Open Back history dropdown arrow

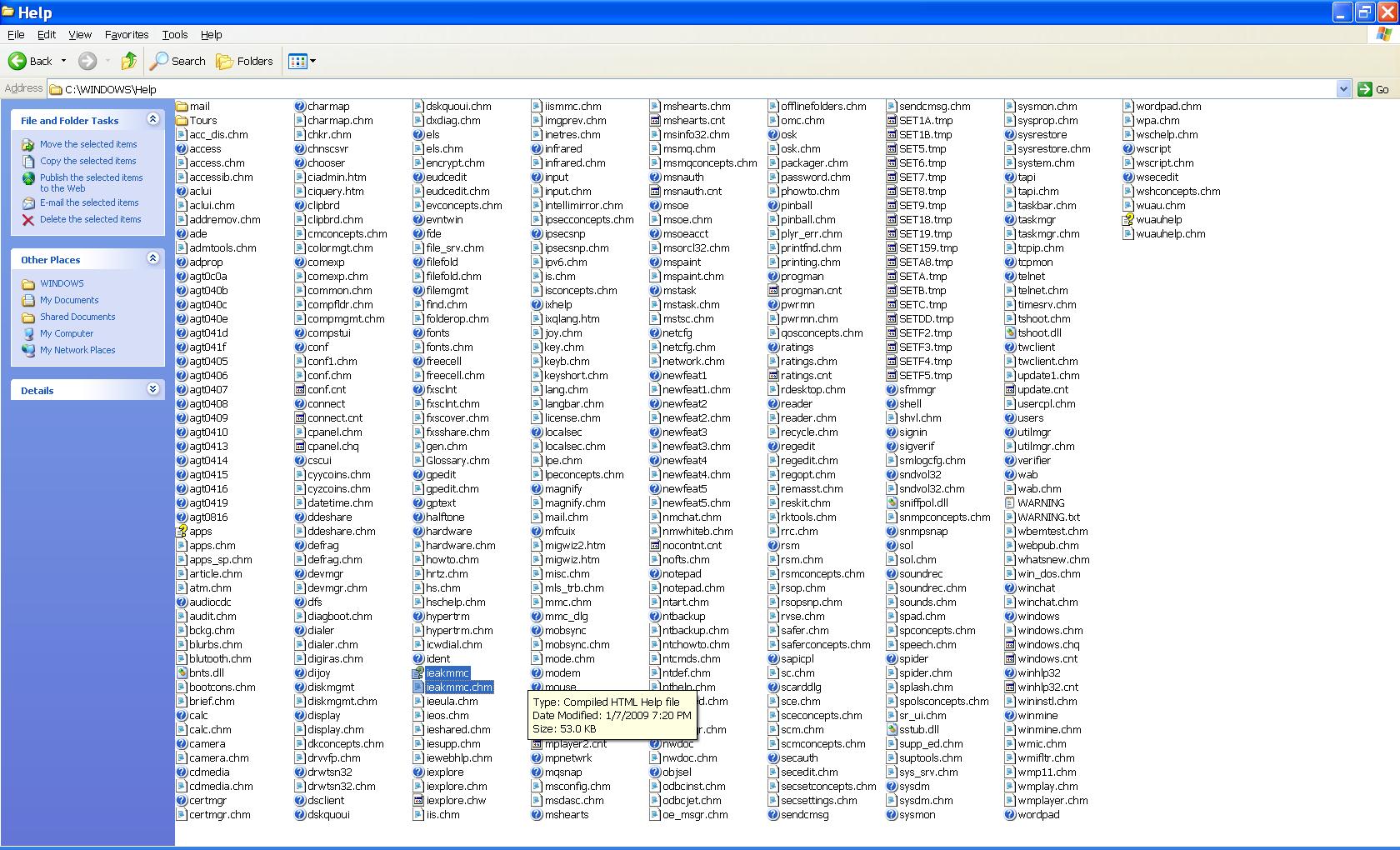click(x=63, y=61)
